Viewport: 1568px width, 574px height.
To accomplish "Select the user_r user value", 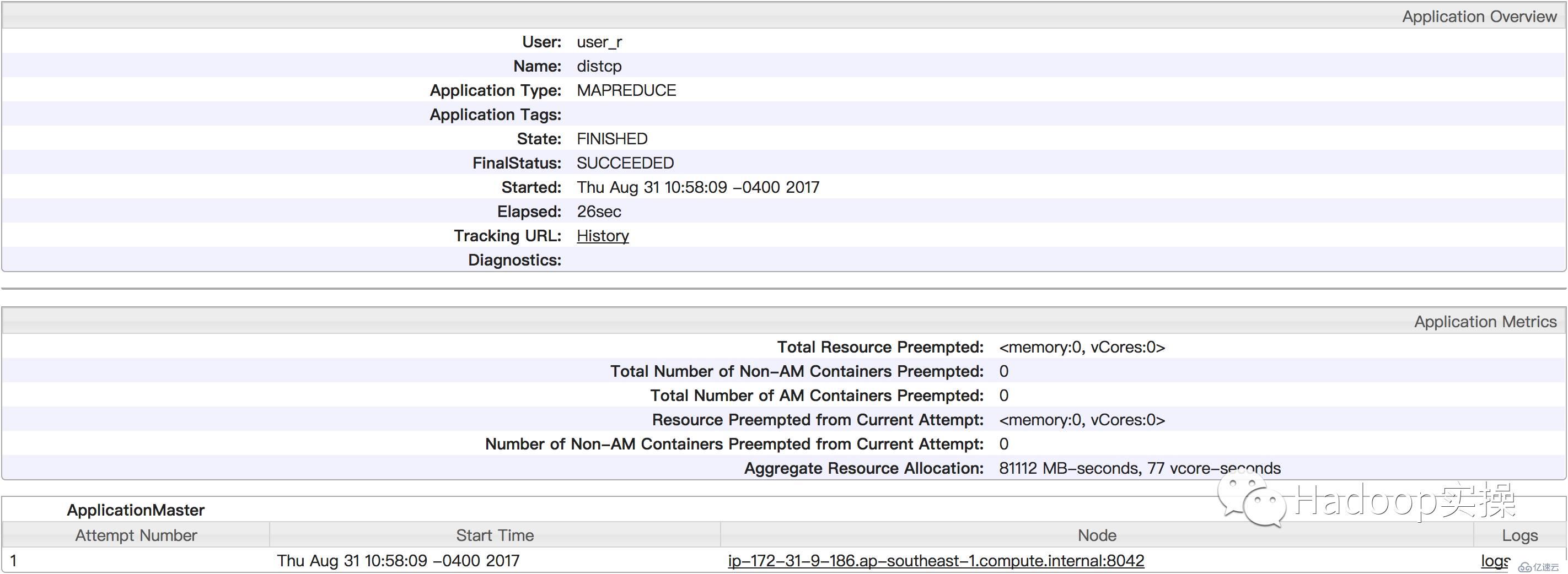I will 599,42.
